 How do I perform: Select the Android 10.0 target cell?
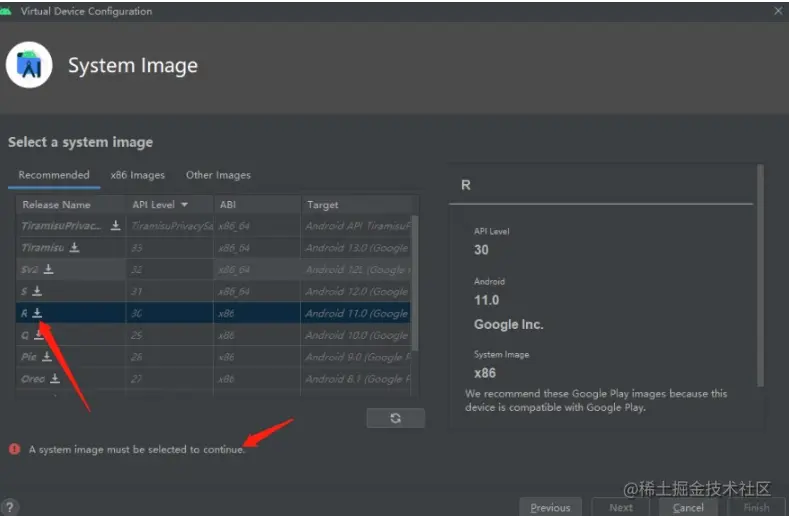tap(356, 335)
